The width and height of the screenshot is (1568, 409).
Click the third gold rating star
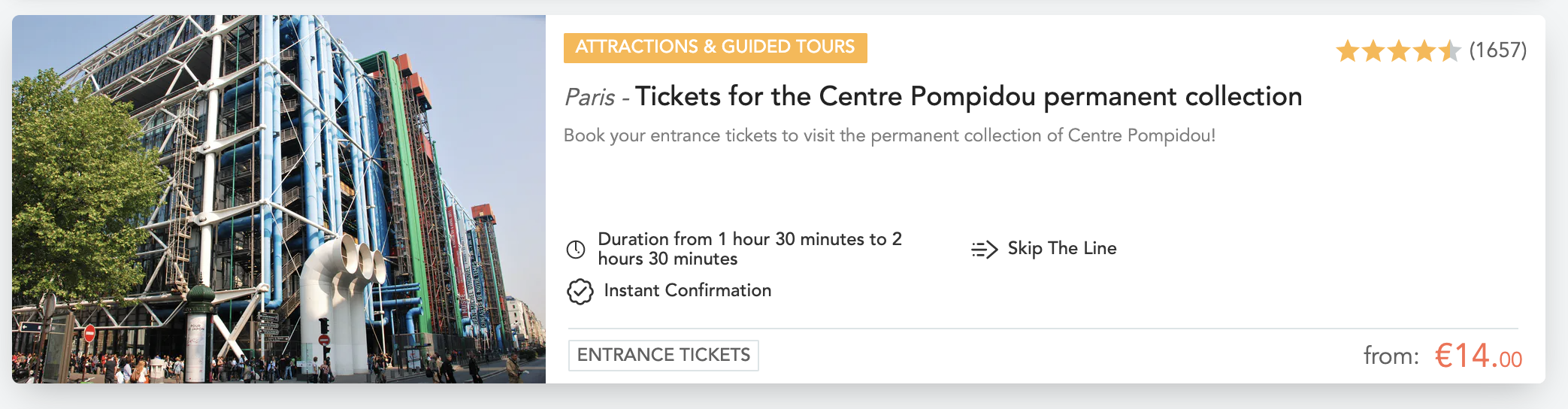[1399, 51]
